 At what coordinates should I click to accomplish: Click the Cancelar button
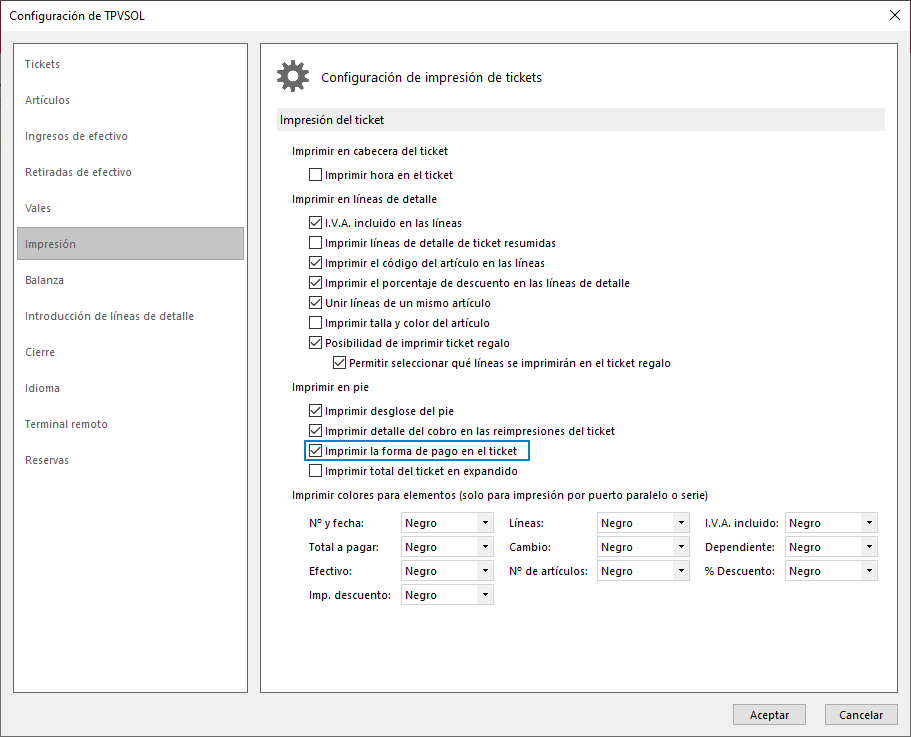(x=861, y=715)
